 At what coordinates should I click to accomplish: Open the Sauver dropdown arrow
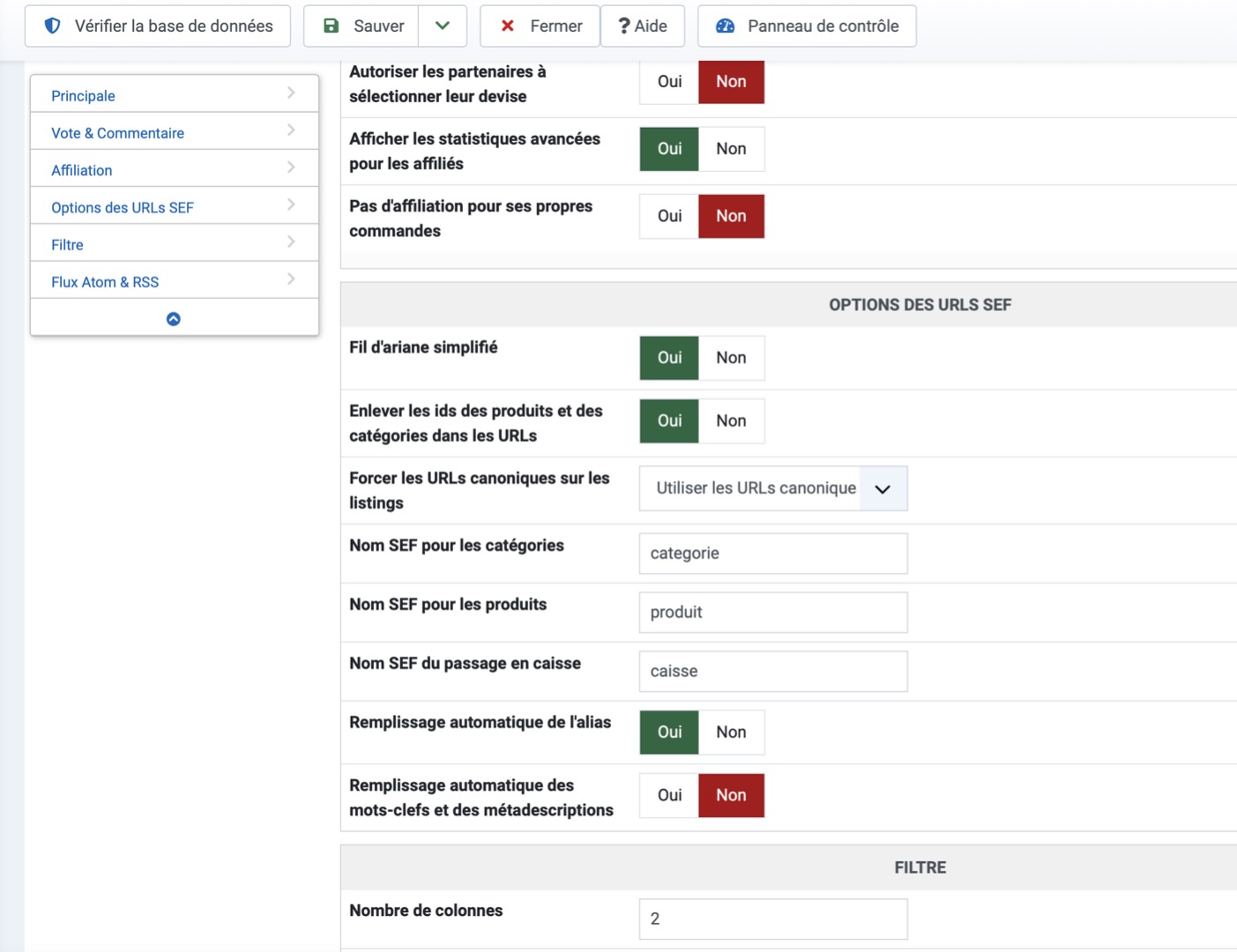[x=443, y=26]
